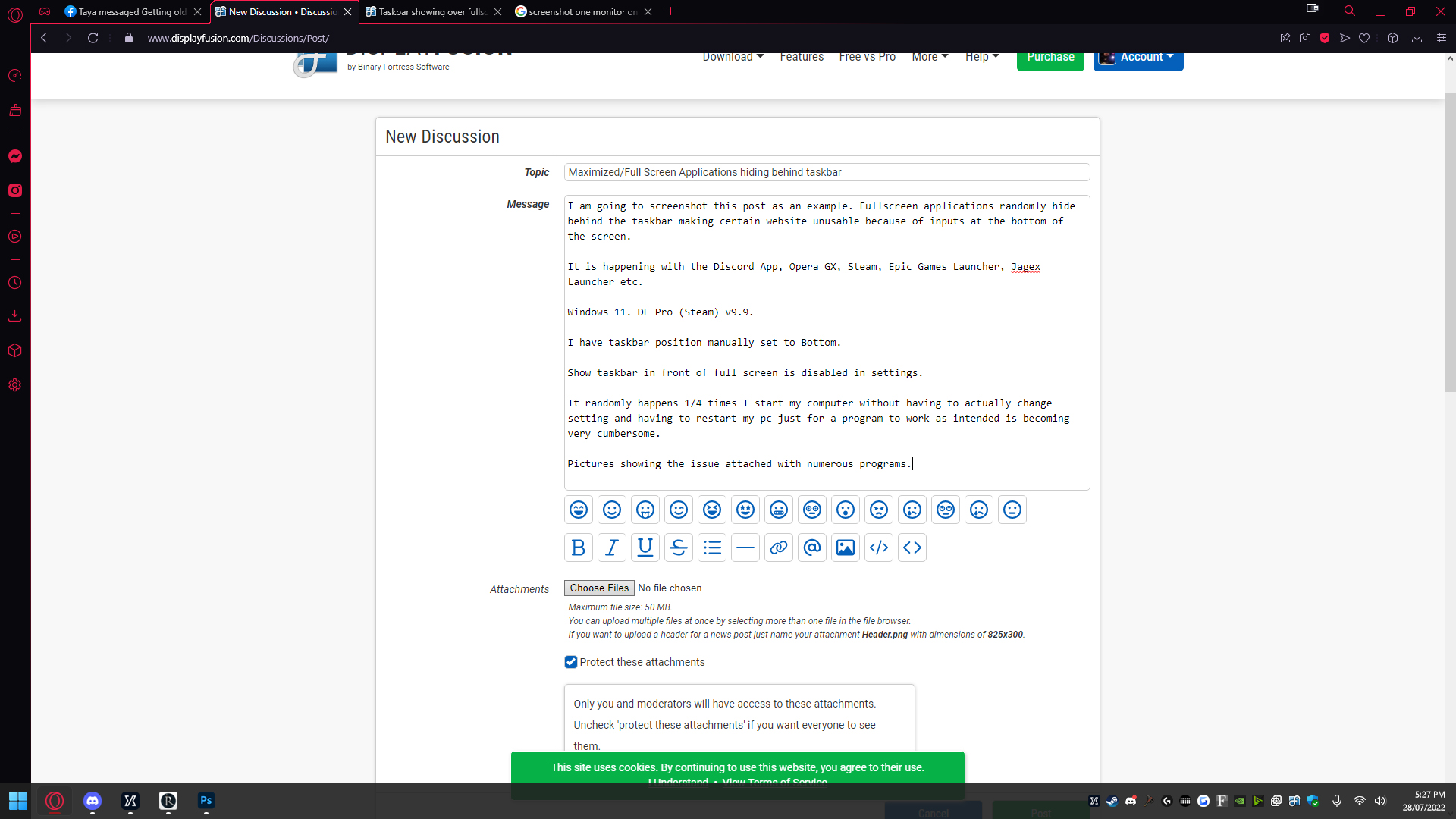Image resolution: width=1456 pixels, height=819 pixels.
Task: Apply bold formatting in message editor
Action: tap(578, 548)
